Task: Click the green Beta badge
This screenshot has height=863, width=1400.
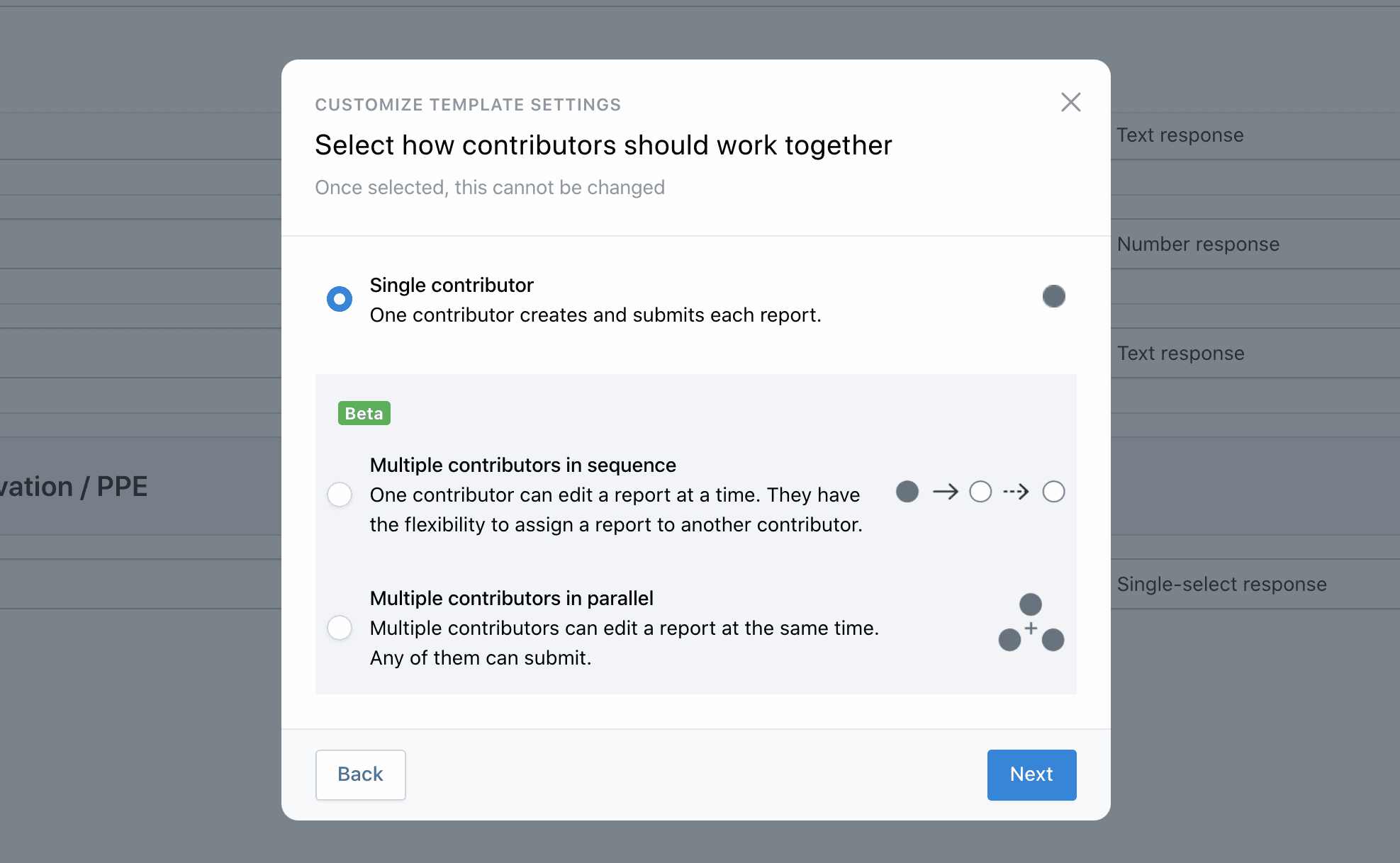Action: [364, 413]
